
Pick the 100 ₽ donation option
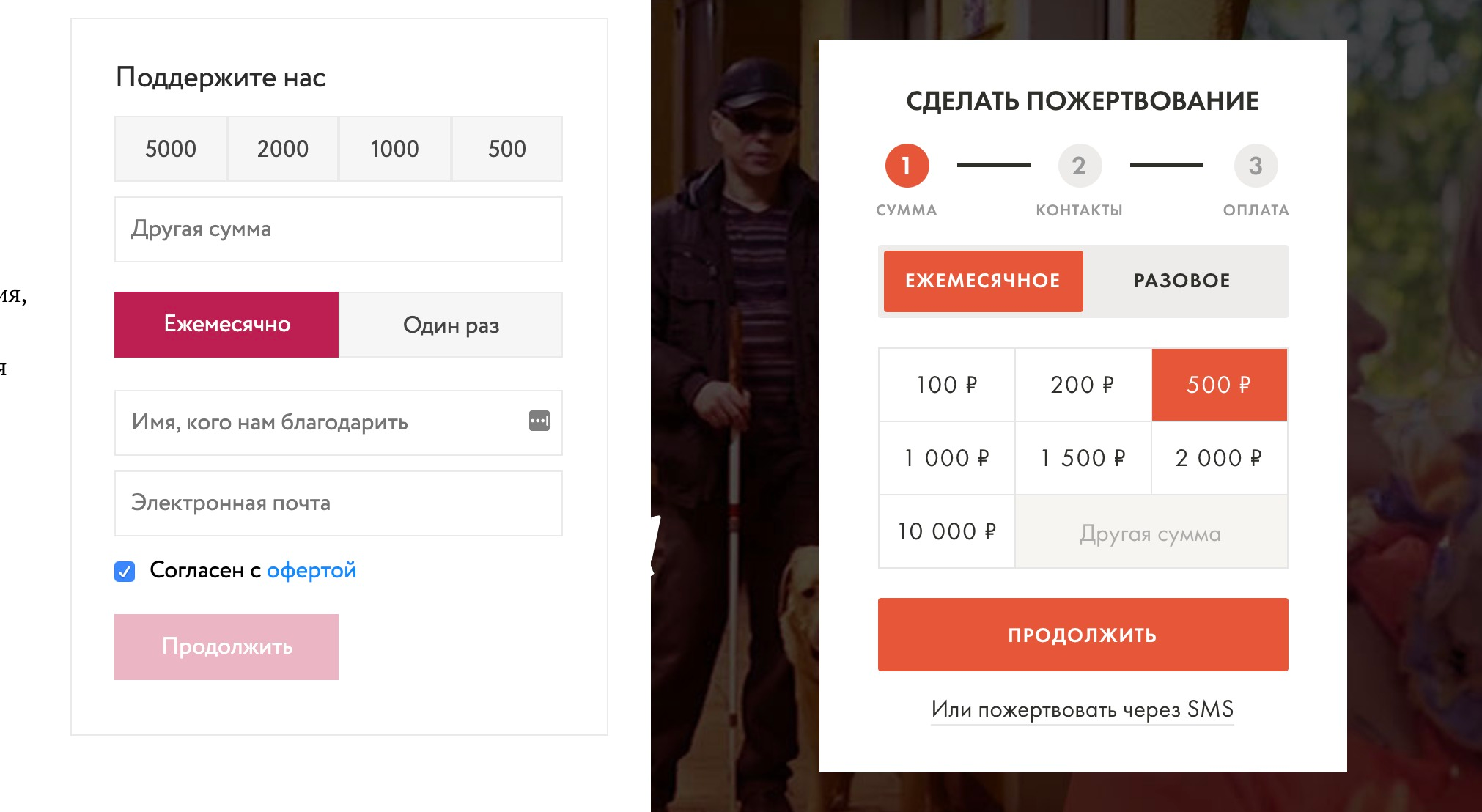click(x=946, y=385)
